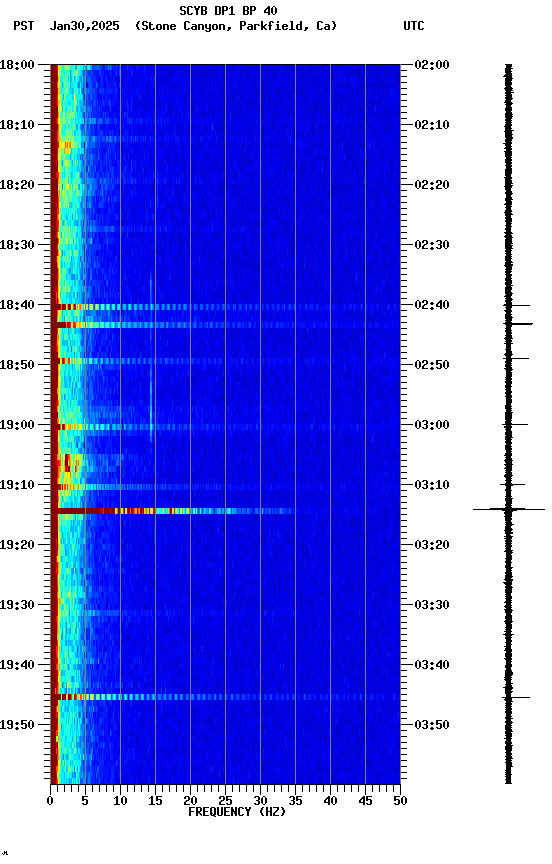Click the 19:45 event band in spectrogram
Image resolution: width=552 pixels, height=864 pixels.
225,698
